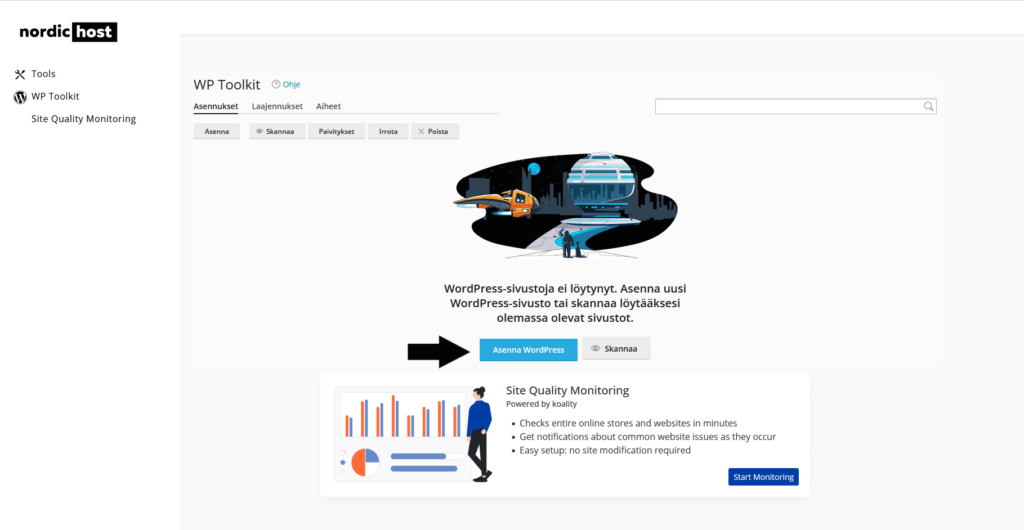Click the Tools wrench icon in sidebar

coord(20,74)
